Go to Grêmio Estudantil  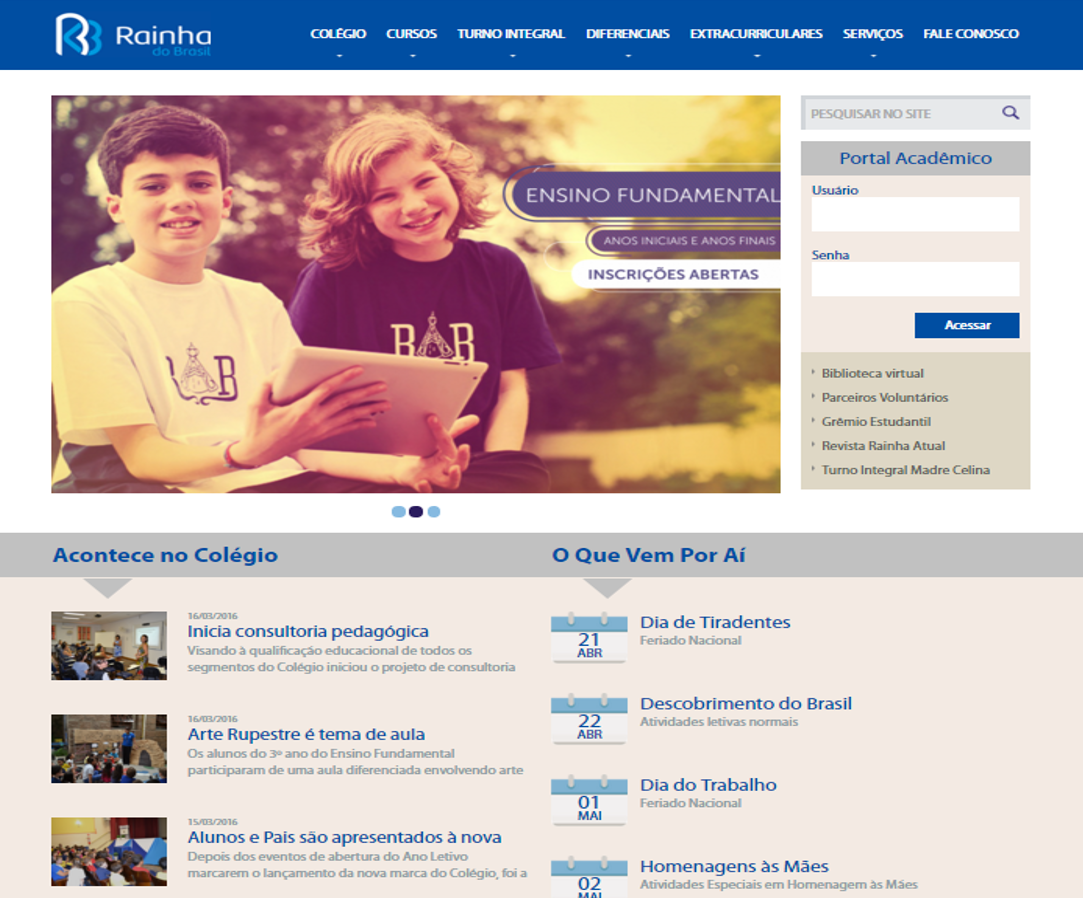point(876,421)
